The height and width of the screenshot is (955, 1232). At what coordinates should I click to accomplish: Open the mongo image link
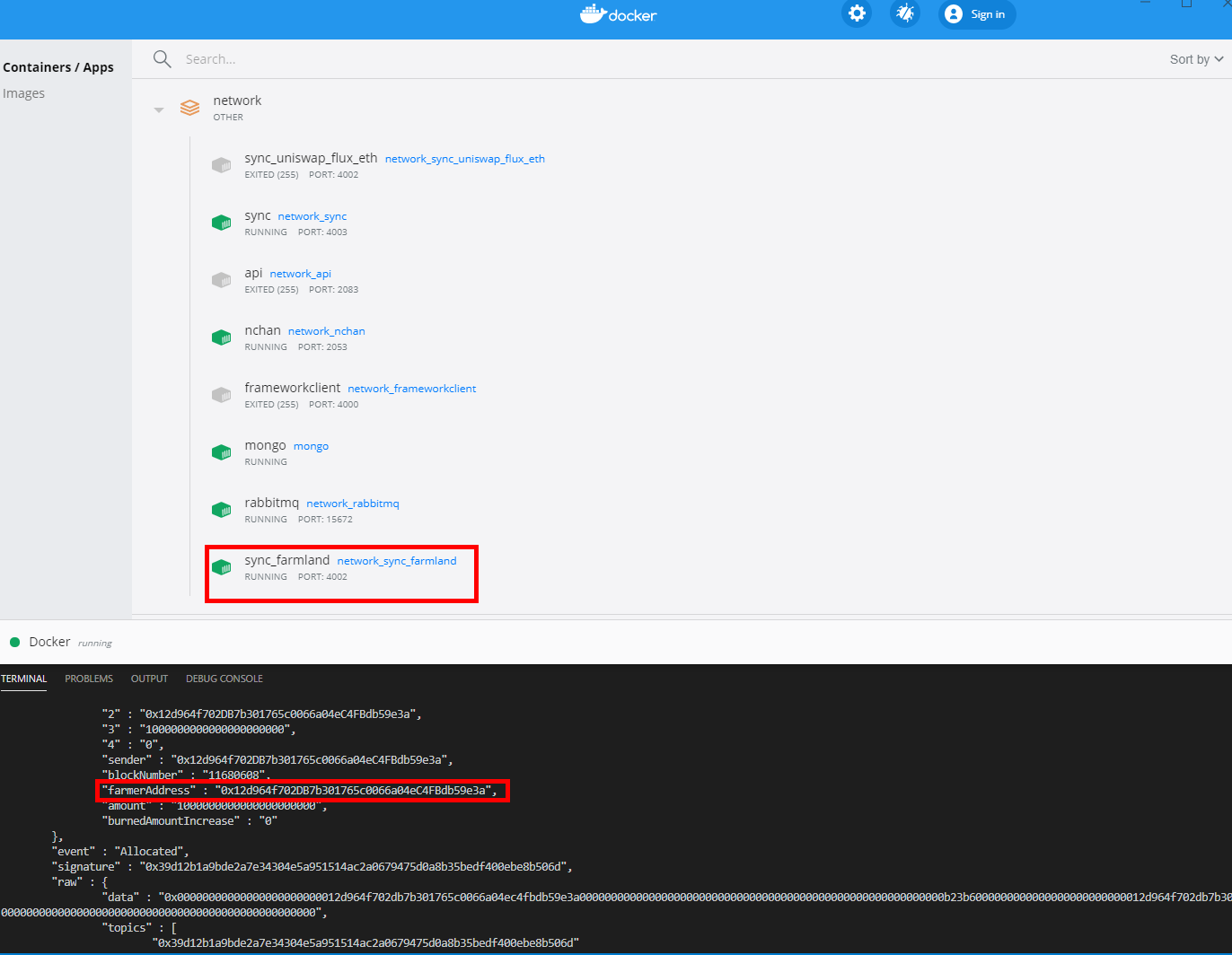(x=312, y=446)
